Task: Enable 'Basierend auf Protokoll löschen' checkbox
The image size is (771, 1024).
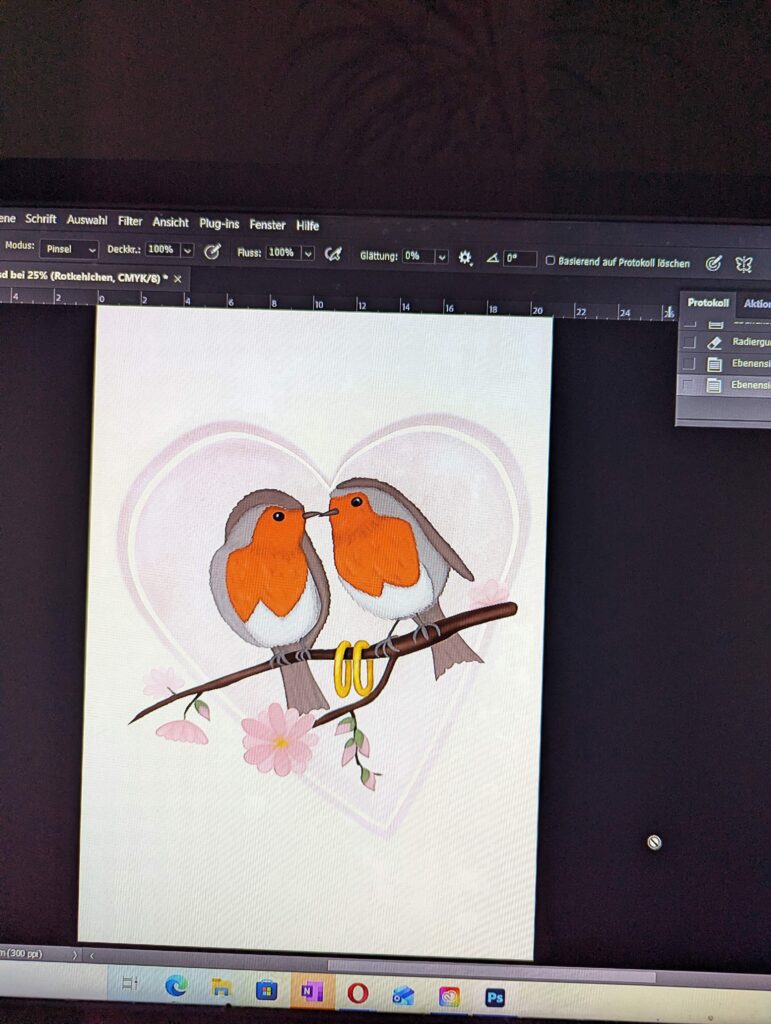Action: coord(550,260)
